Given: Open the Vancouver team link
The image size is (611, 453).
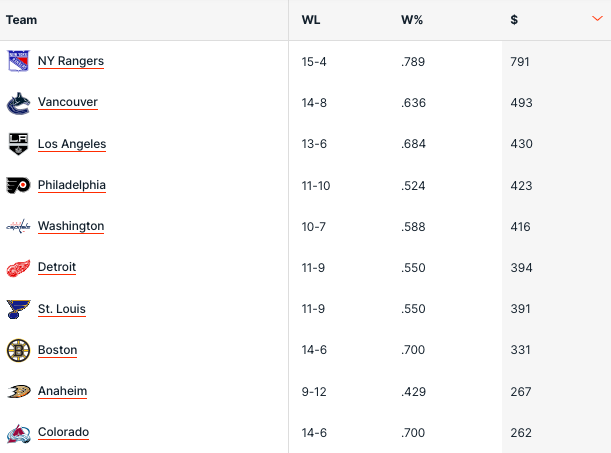Looking at the screenshot, I should point(67,102).
